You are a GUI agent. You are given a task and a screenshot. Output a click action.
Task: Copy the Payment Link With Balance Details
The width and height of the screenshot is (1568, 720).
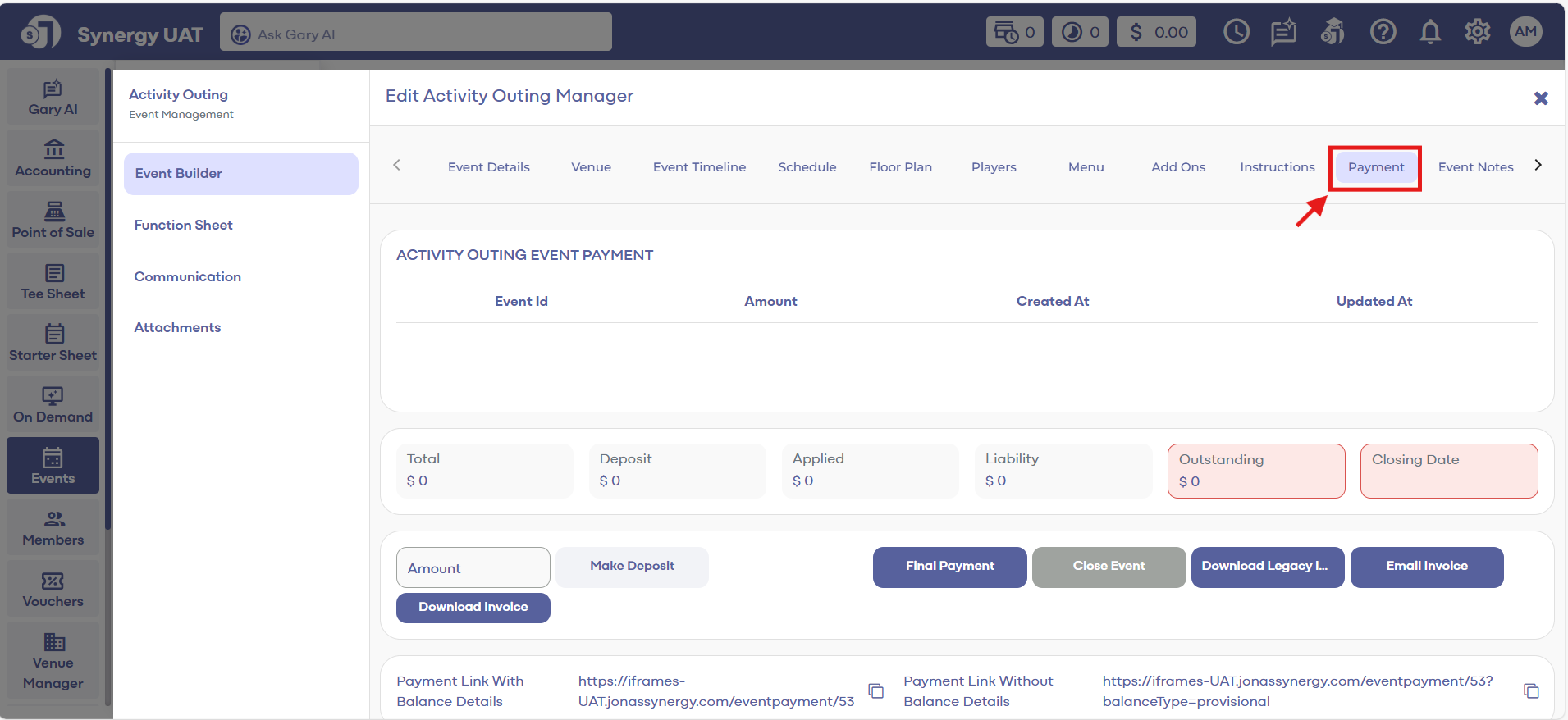tap(876, 691)
